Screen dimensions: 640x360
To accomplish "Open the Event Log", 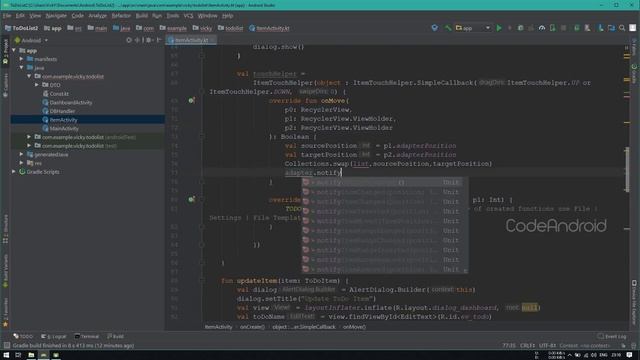I will tap(612, 336).
